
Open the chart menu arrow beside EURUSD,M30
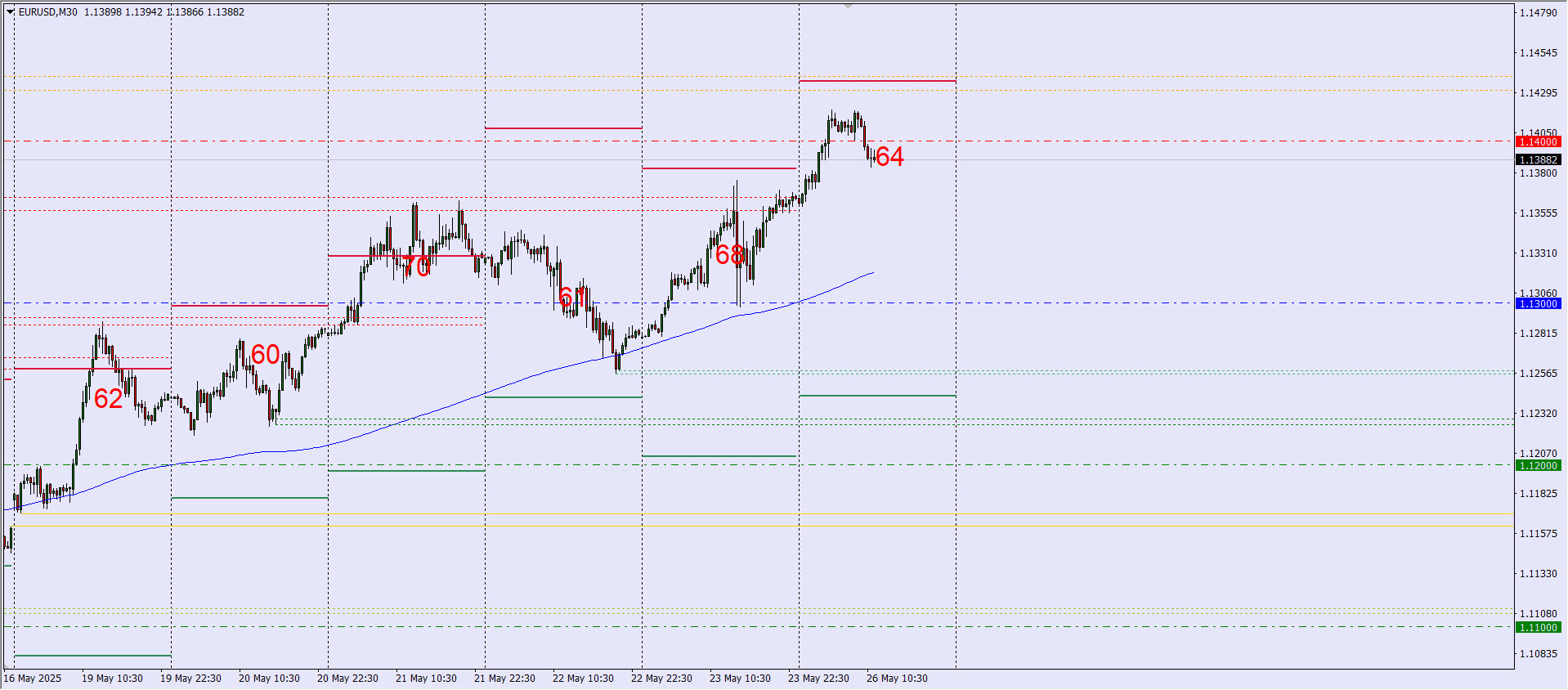point(11,12)
